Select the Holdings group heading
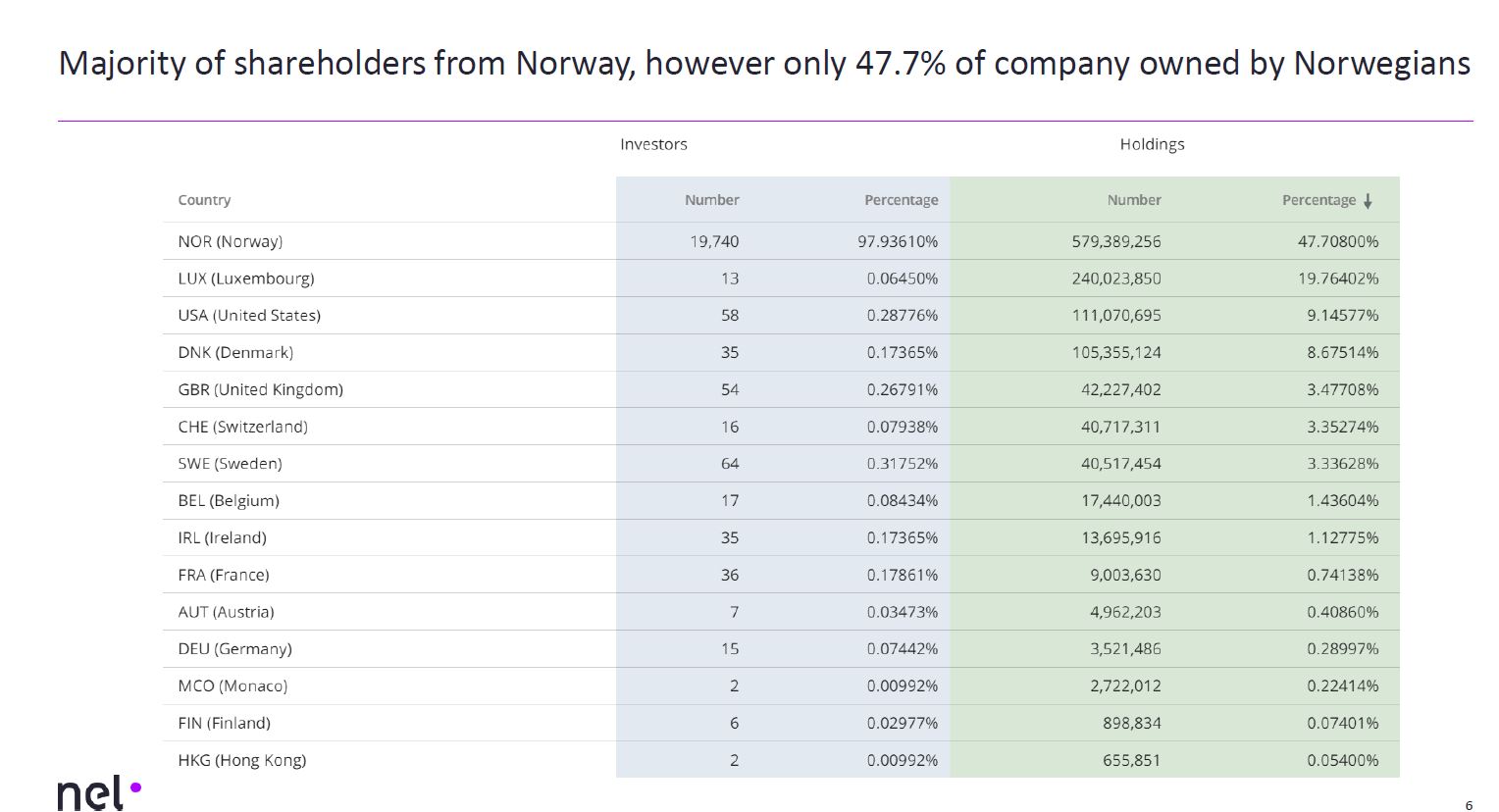This screenshot has width=1499, height=812. tap(1152, 144)
